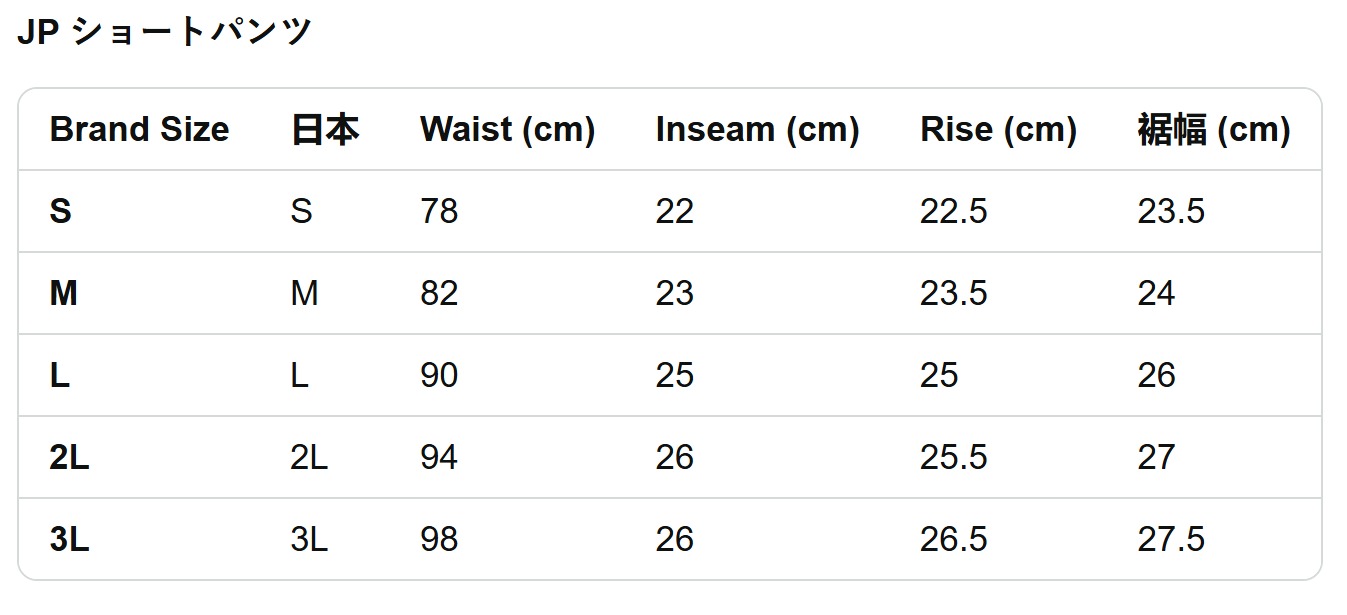Click the Inseam (cm) column header

pyautogui.click(x=757, y=129)
